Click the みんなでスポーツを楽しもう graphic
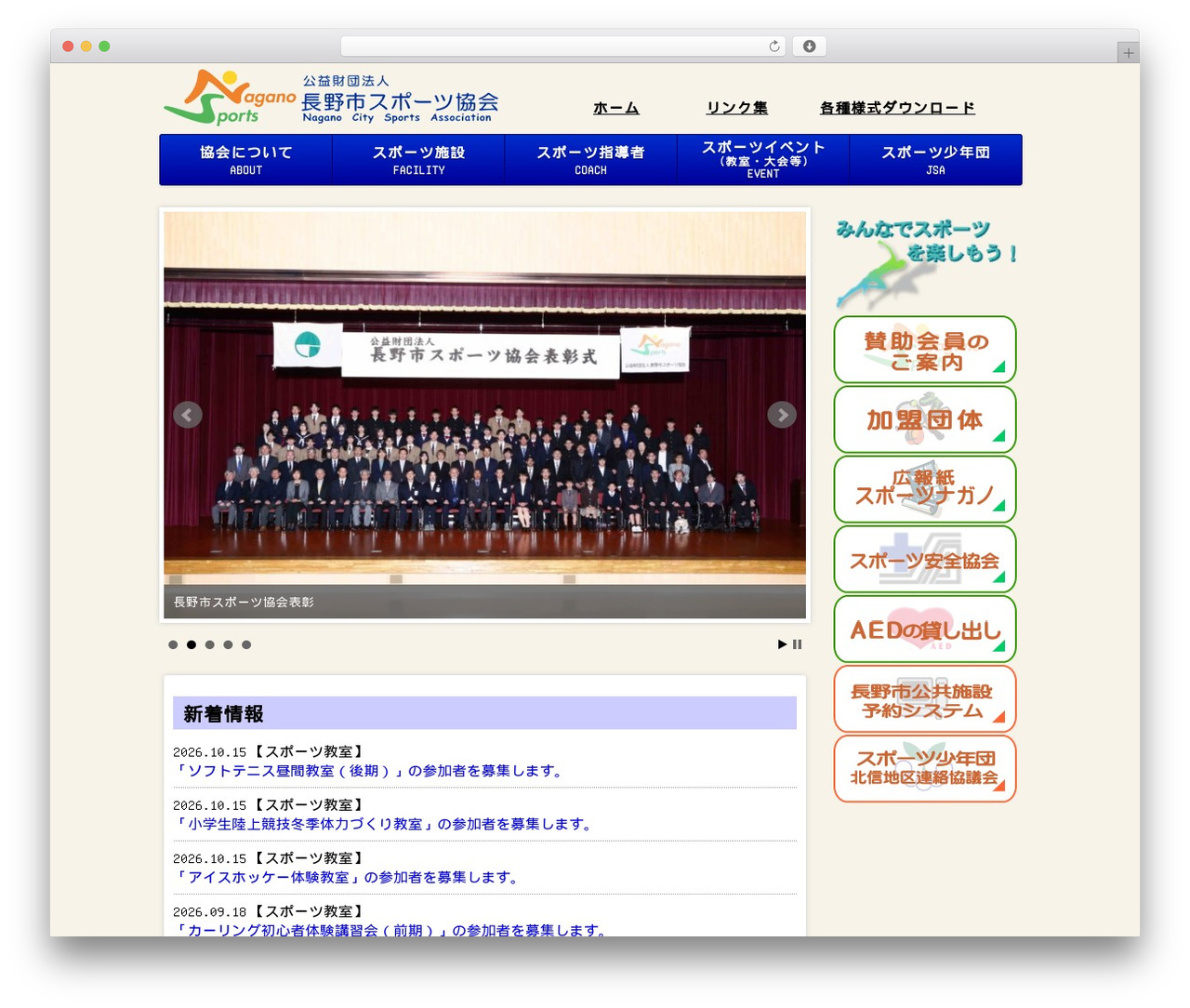Viewport: 1190px width, 1008px height. point(925,263)
